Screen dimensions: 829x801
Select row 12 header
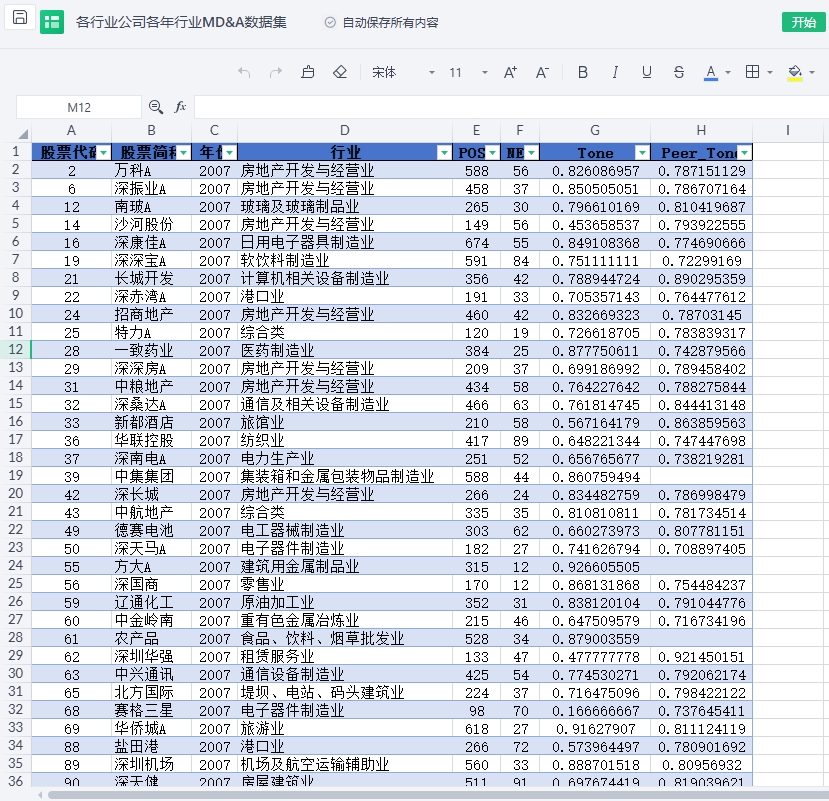(15, 349)
